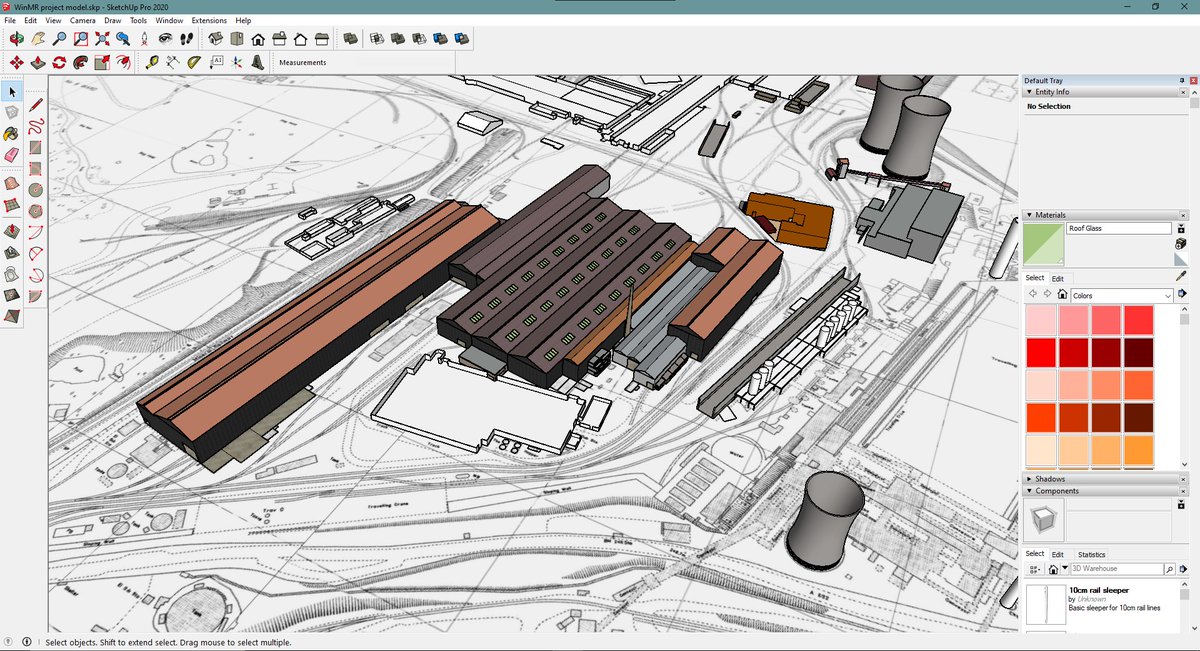Select the Follow Me tool
This screenshot has height=651, width=1200.
click(x=80, y=62)
